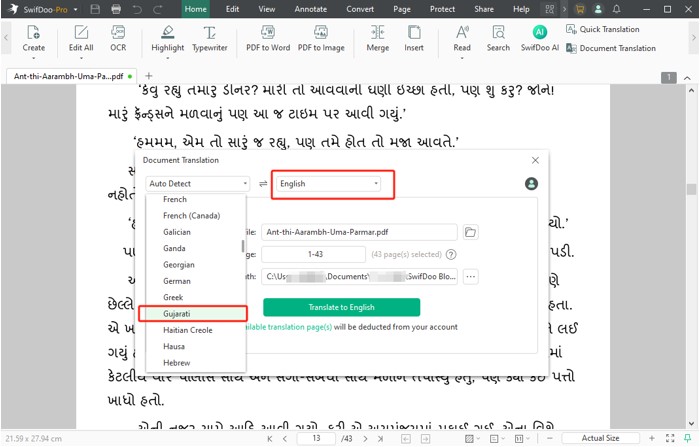Open the Auto Detect source language dropdown
The height and width of the screenshot is (447, 700).
198,184
